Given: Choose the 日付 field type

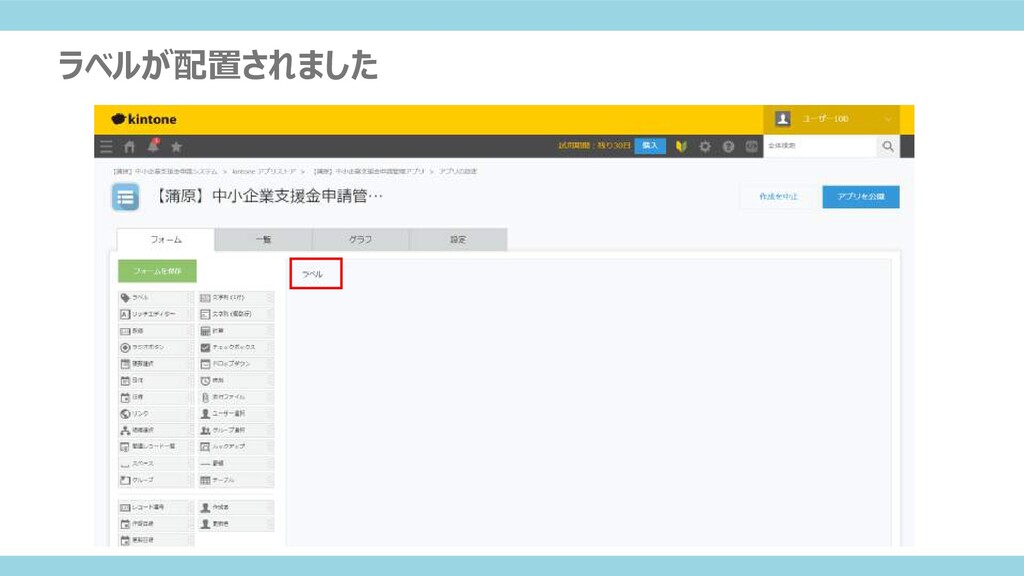Looking at the screenshot, I should tap(155, 380).
